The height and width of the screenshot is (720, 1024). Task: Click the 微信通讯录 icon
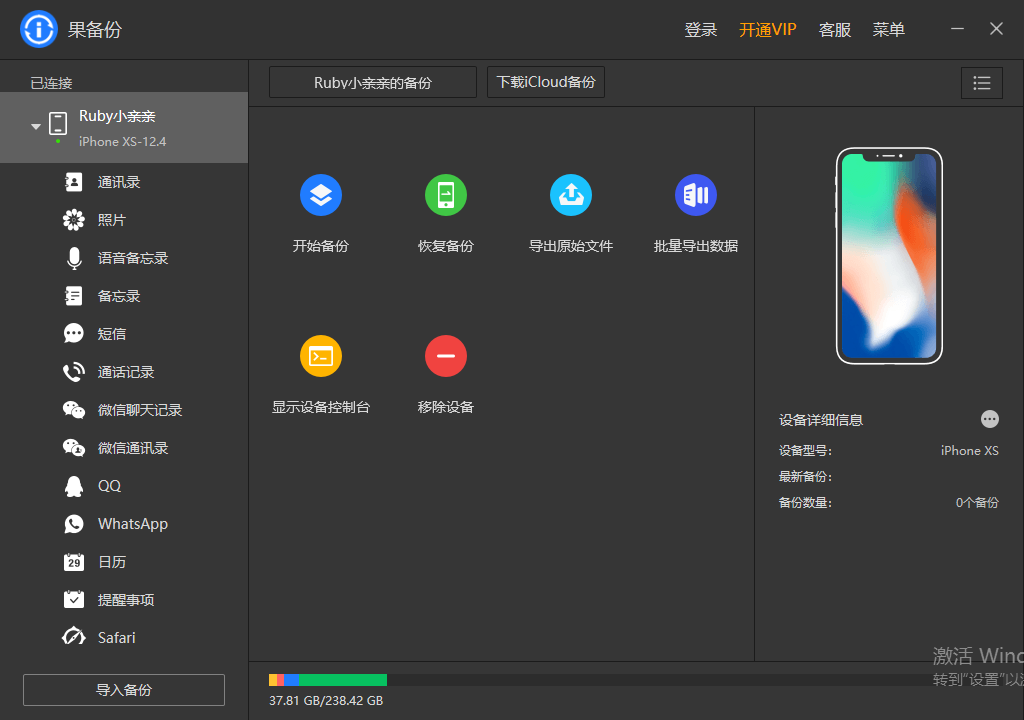click(x=74, y=448)
